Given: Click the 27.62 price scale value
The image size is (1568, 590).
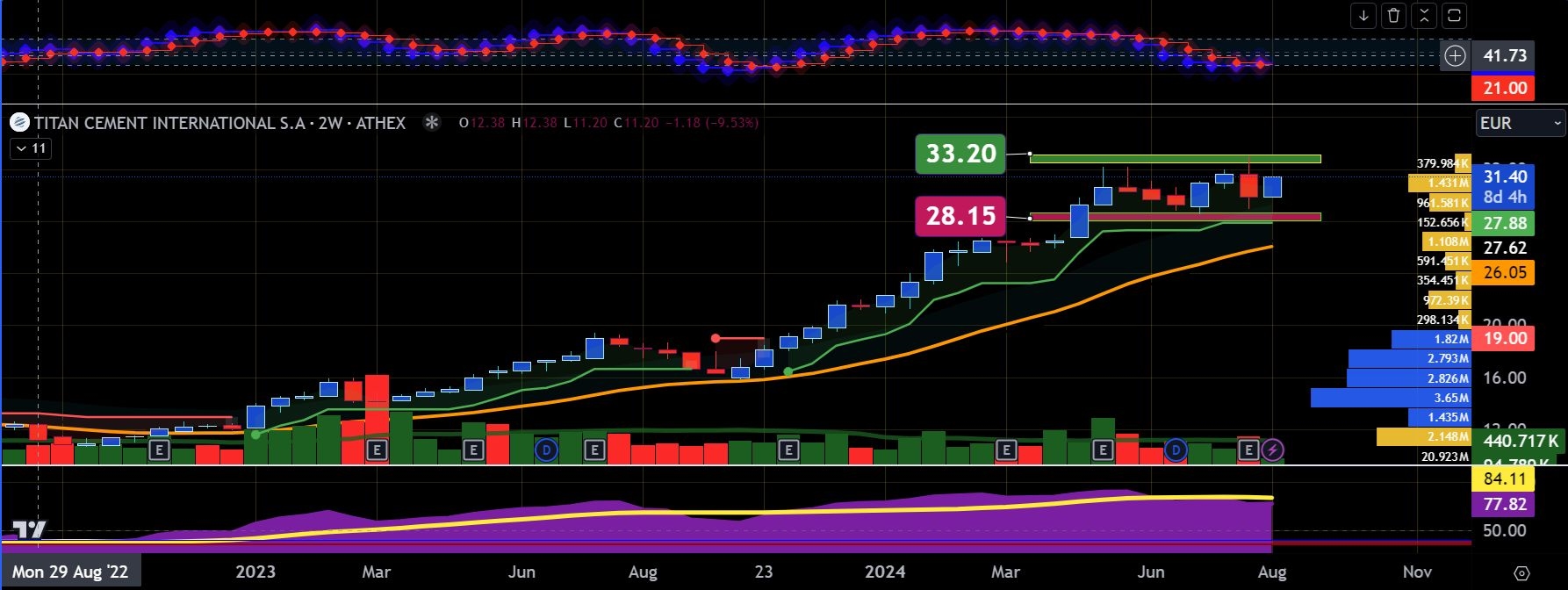Looking at the screenshot, I should point(1505,248).
